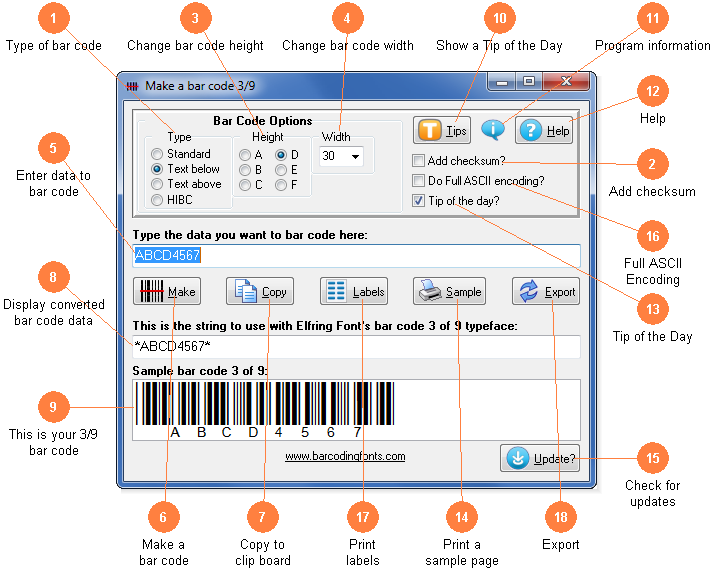Enable the Add checksum checkbox
This screenshot has height=570, width=714.
click(x=418, y=160)
